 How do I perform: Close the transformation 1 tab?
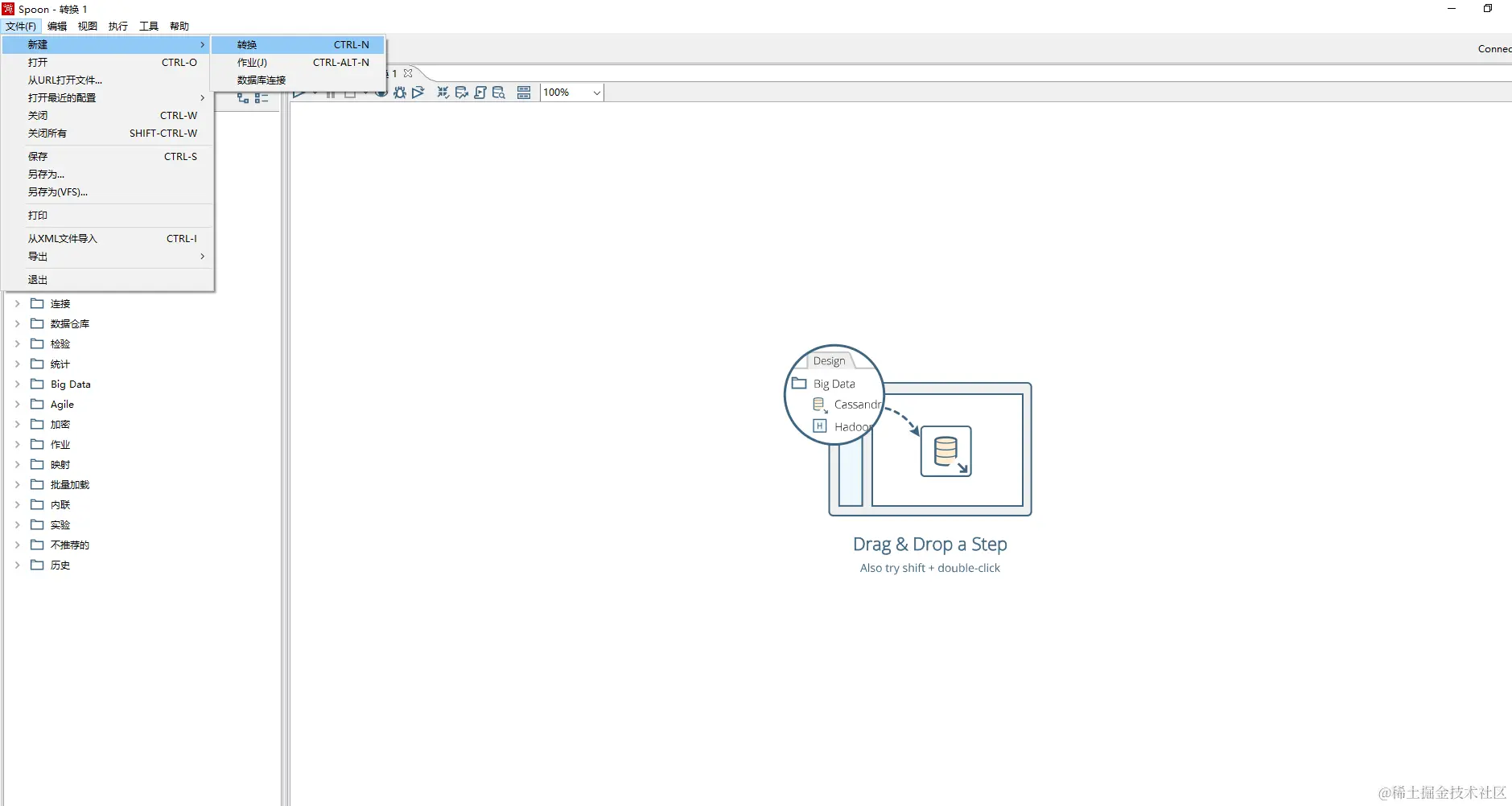(x=408, y=73)
